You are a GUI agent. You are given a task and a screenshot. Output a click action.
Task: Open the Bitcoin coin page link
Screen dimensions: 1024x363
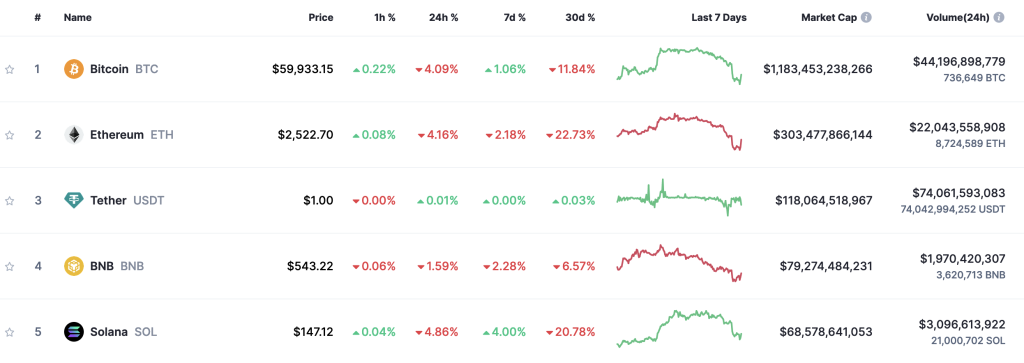[111, 69]
